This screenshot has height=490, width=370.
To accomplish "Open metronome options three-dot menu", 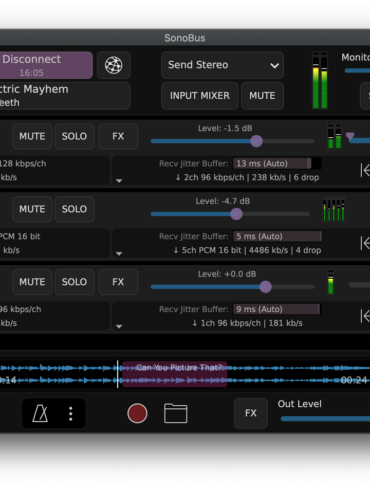I will point(70,413).
